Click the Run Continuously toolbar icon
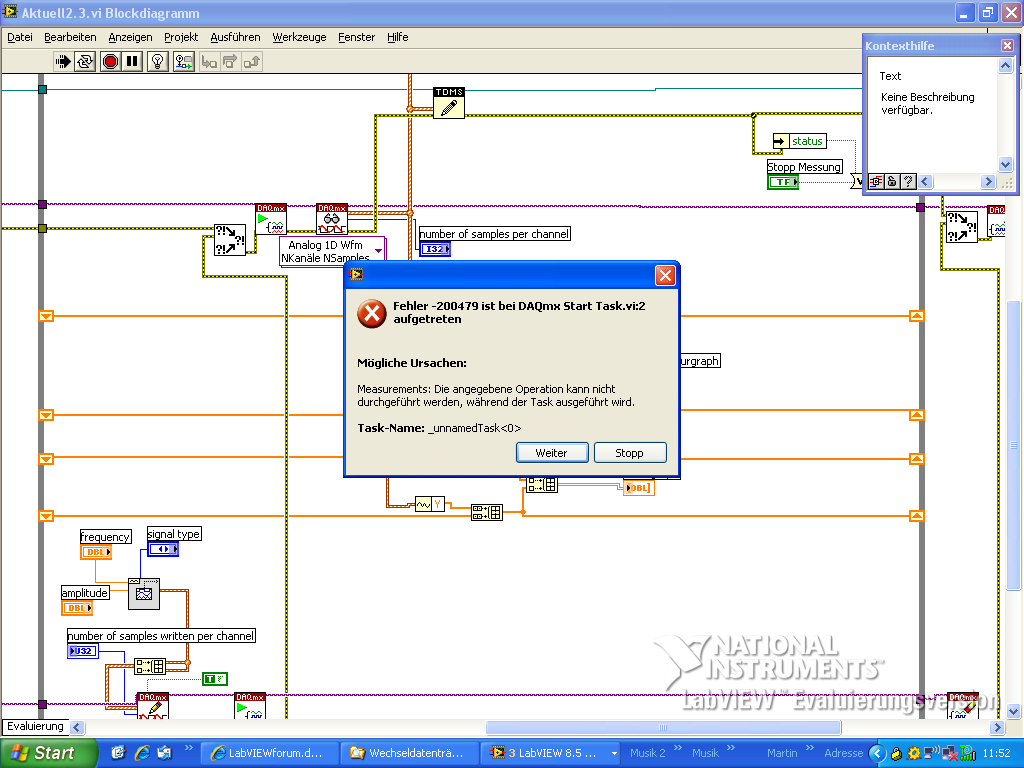The image size is (1024, 768). pos(85,61)
